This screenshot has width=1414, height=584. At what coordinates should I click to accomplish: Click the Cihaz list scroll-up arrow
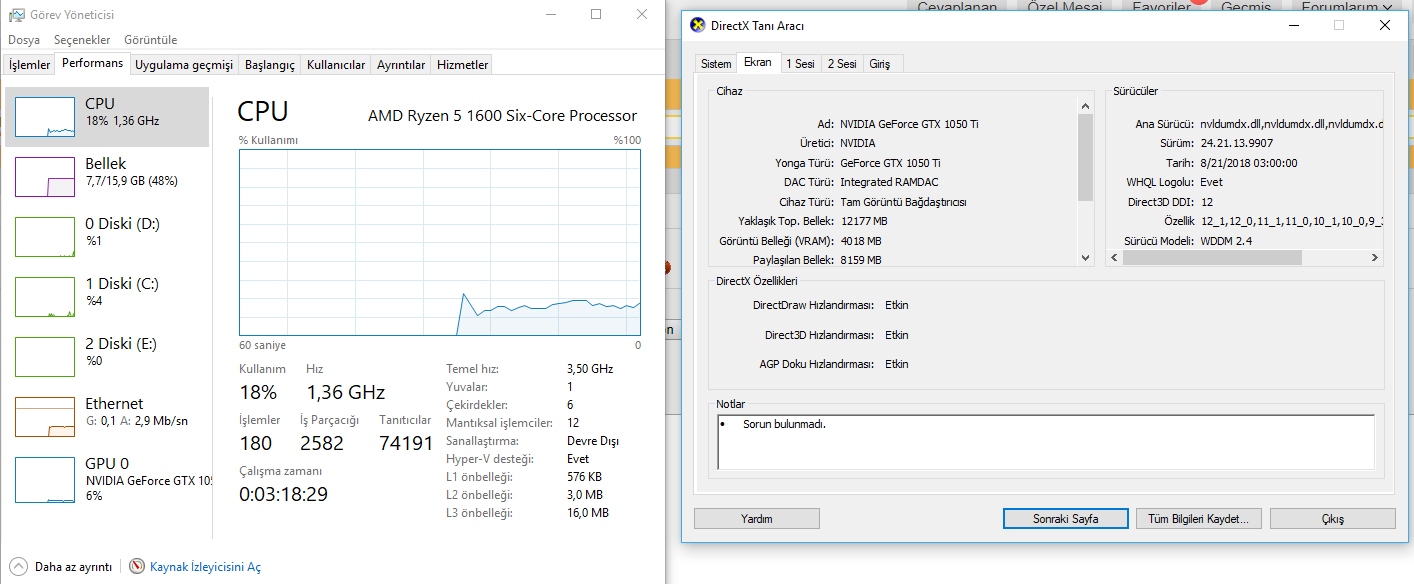coord(1086,105)
